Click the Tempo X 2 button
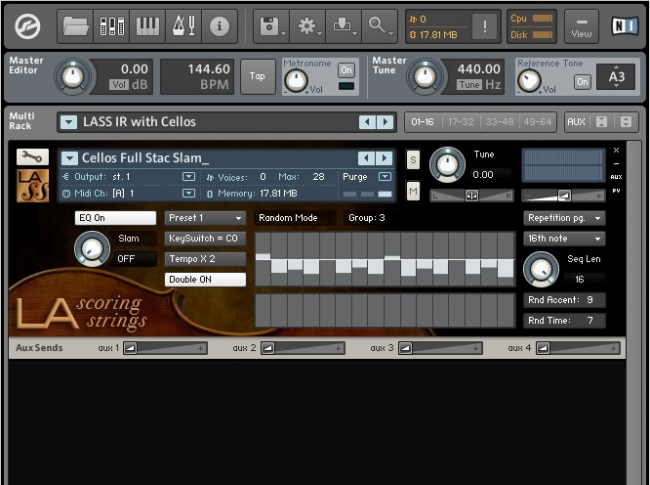 tap(205, 259)
